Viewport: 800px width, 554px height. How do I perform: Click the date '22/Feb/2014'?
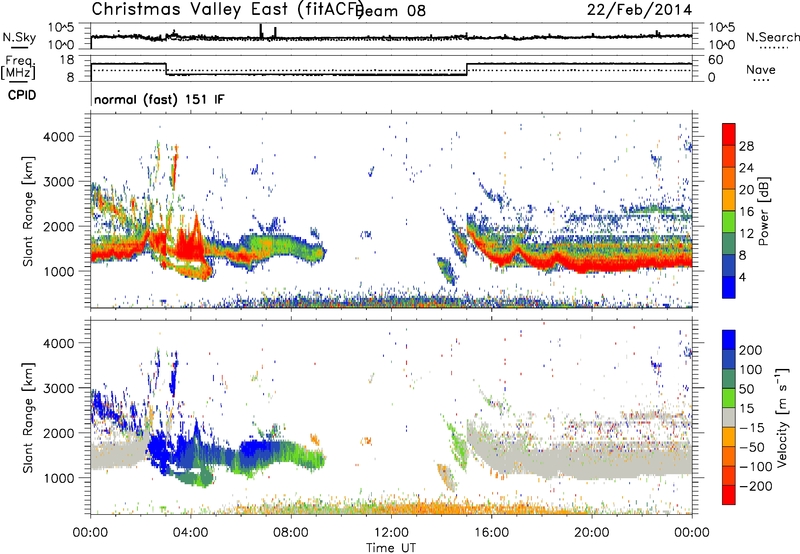640,9
